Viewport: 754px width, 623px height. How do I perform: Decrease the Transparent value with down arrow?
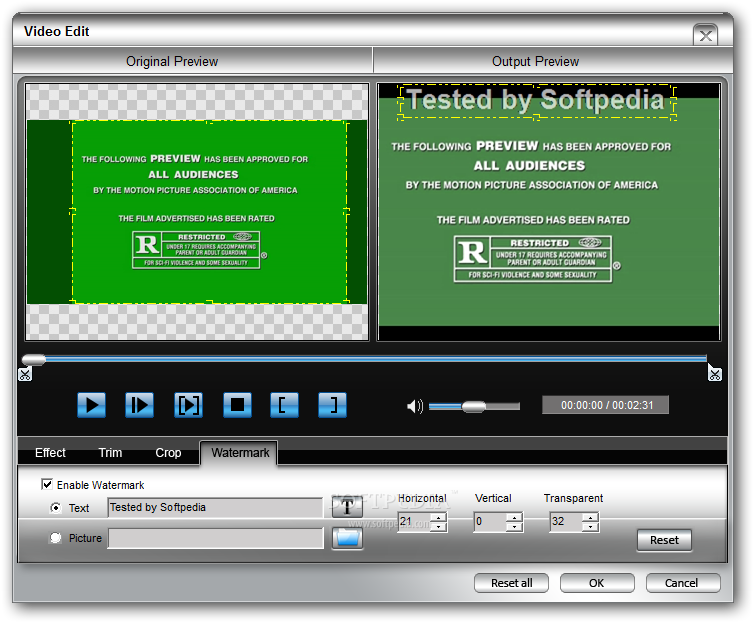[x=590, y=527]
